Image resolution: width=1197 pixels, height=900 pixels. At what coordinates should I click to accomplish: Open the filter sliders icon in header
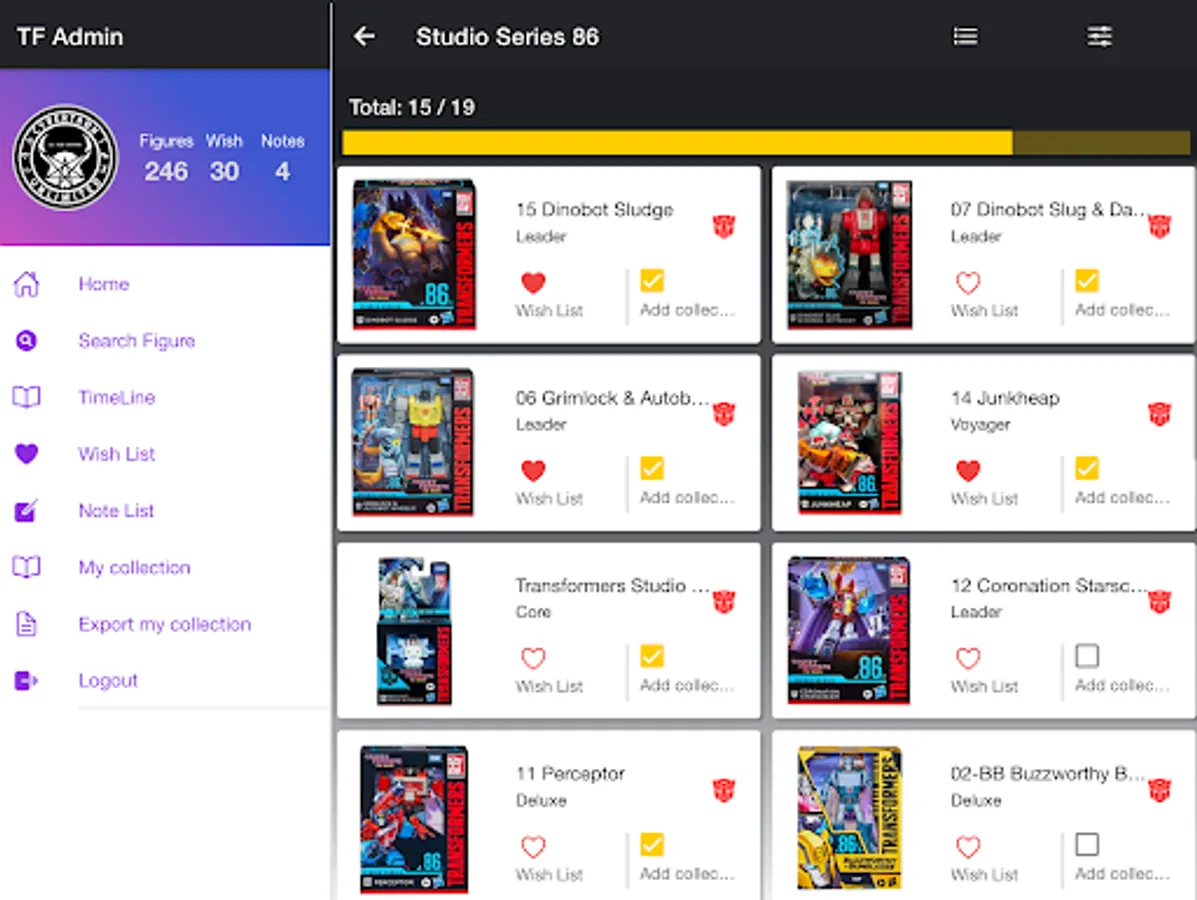(x=1099, y=36)
